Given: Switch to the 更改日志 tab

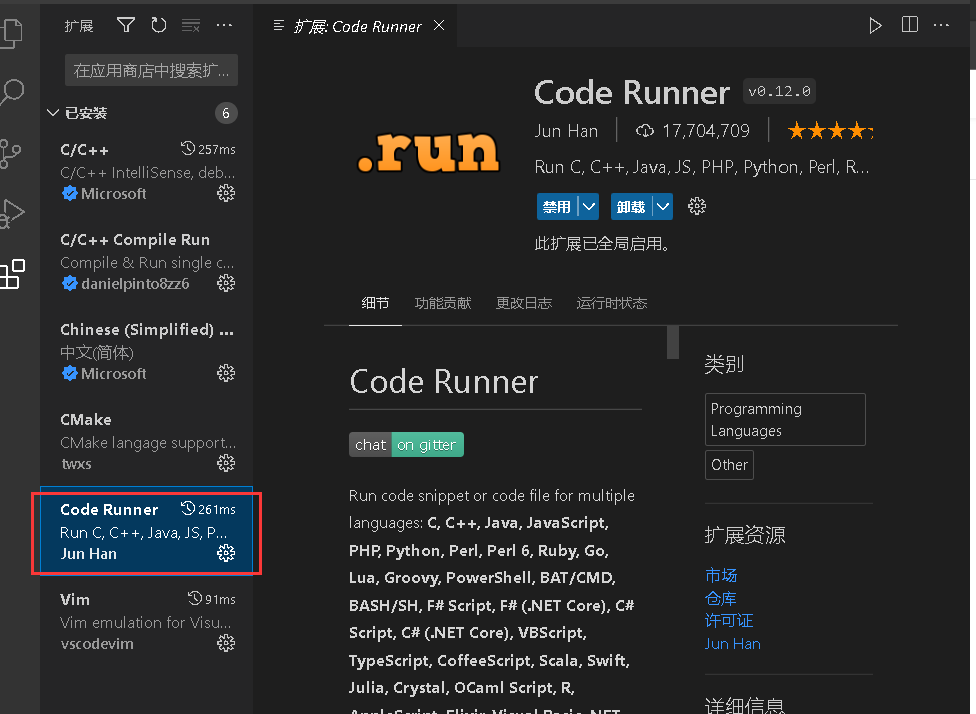Looking at the screenshot, I should click(523, 303).
